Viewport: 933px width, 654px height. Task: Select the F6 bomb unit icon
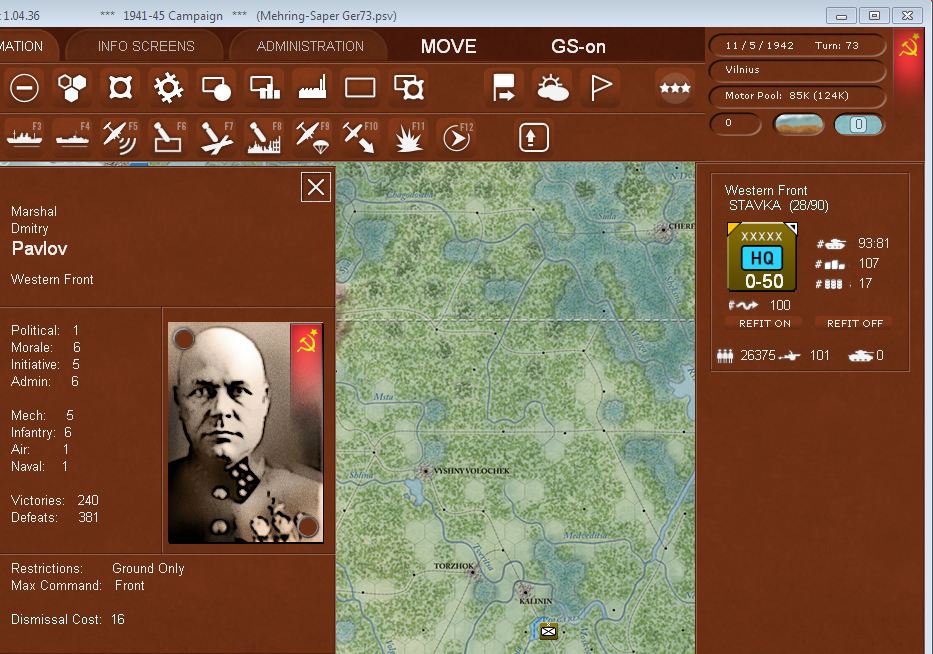[x=168, y=137]
